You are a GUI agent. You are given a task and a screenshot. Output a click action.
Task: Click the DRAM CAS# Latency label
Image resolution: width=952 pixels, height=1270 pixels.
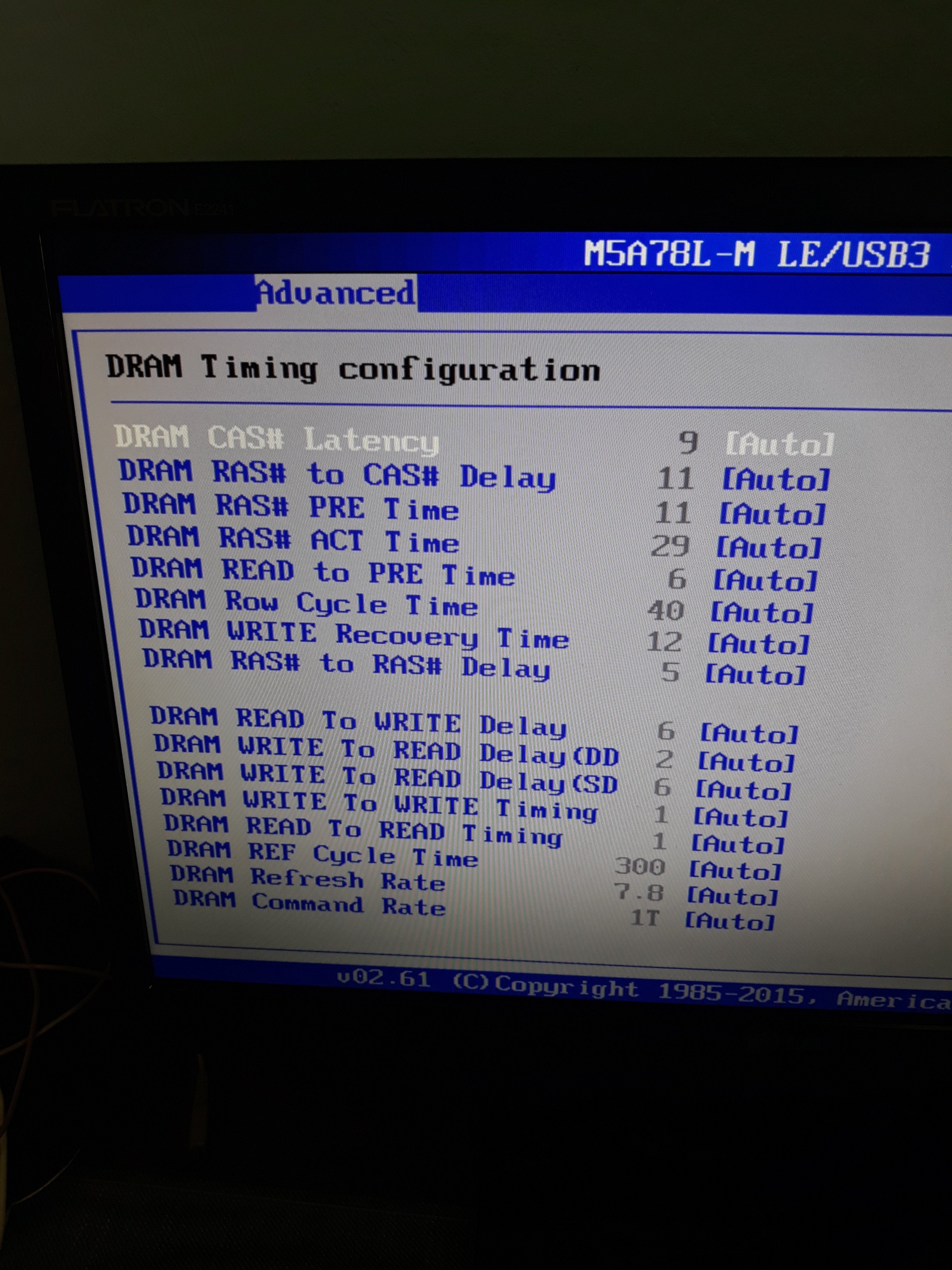277,440
